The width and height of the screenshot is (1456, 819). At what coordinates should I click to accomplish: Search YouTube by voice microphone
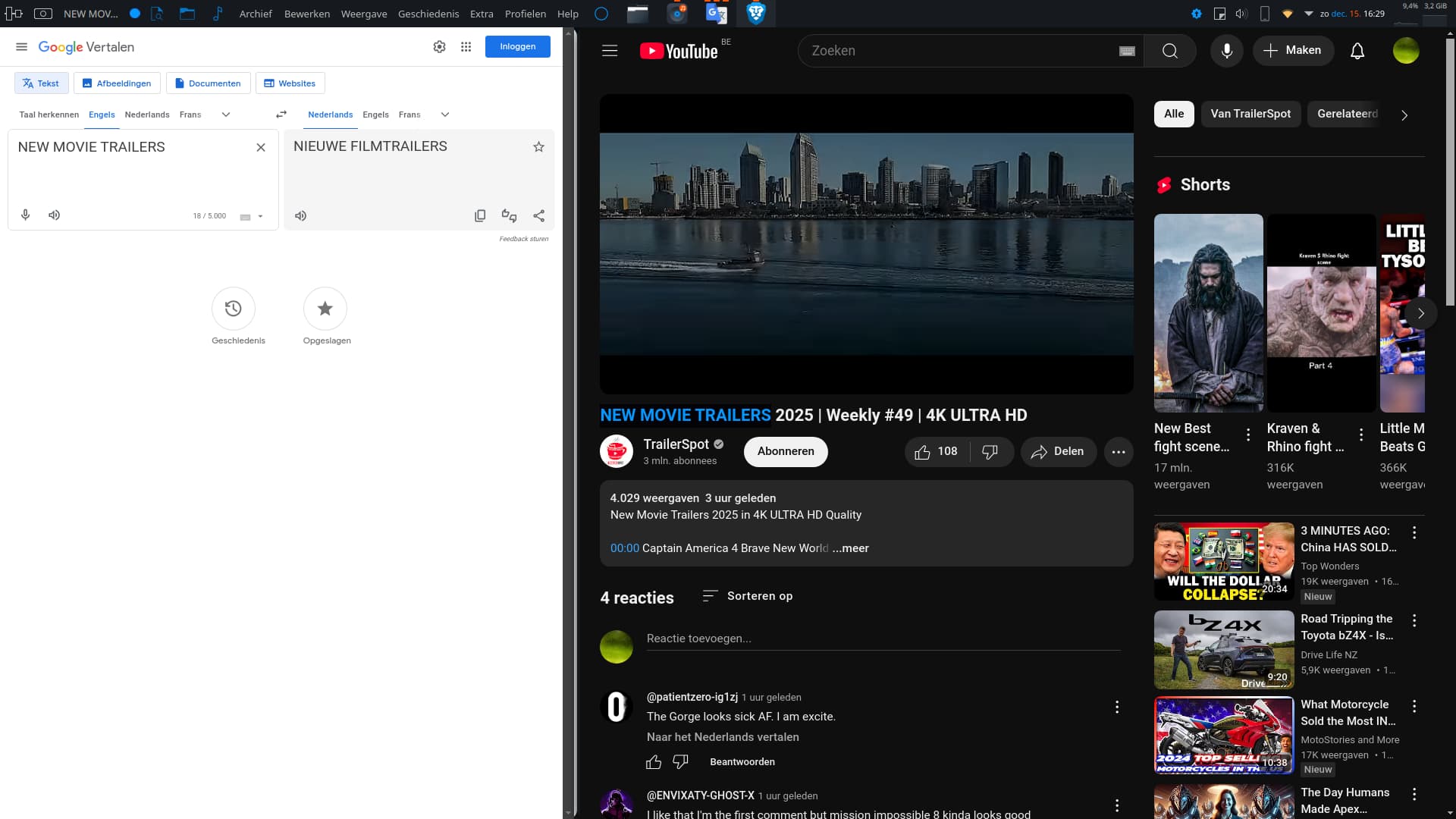pos(1227,51)
